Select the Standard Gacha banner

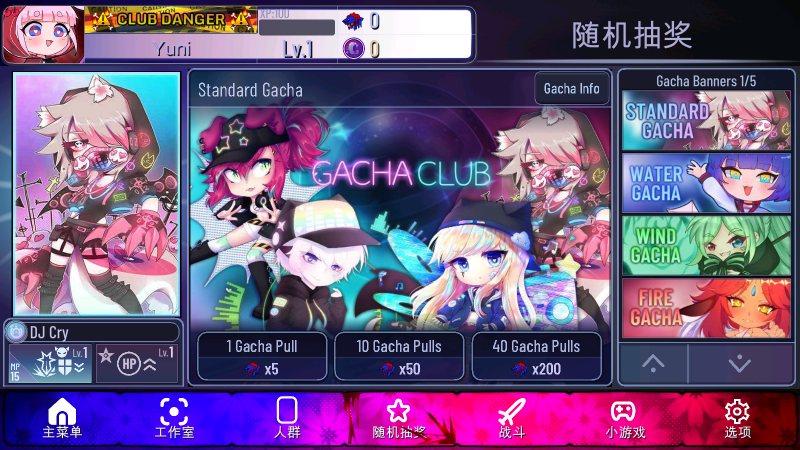pos(706,120)
